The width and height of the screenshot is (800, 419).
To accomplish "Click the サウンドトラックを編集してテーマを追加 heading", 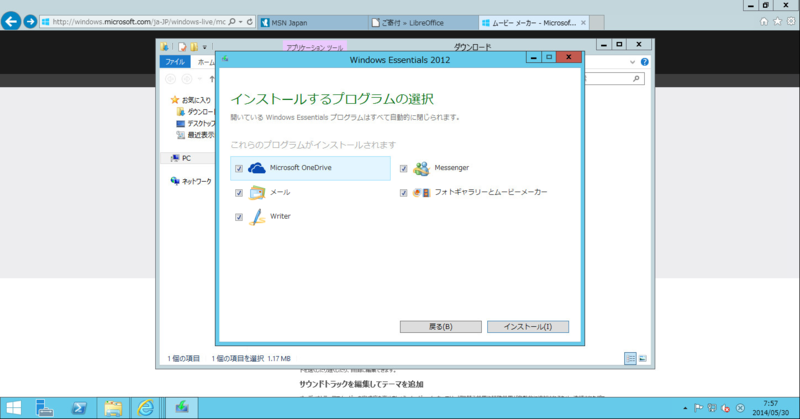I will pos(361,384).
